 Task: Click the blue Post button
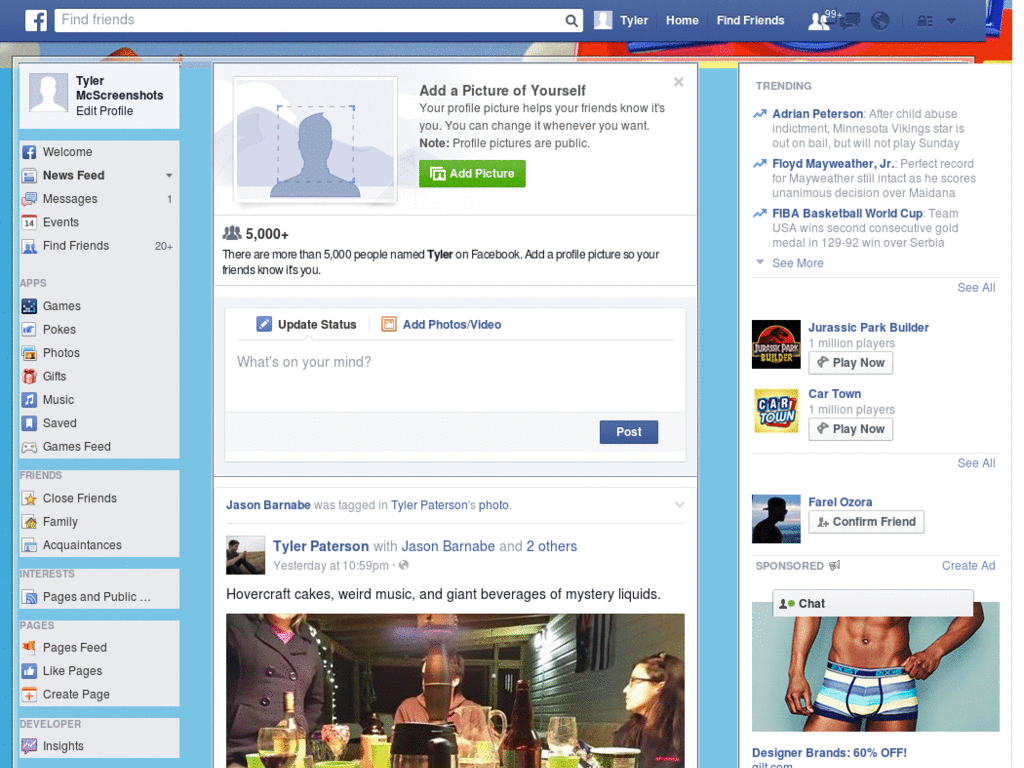point(629,432)
